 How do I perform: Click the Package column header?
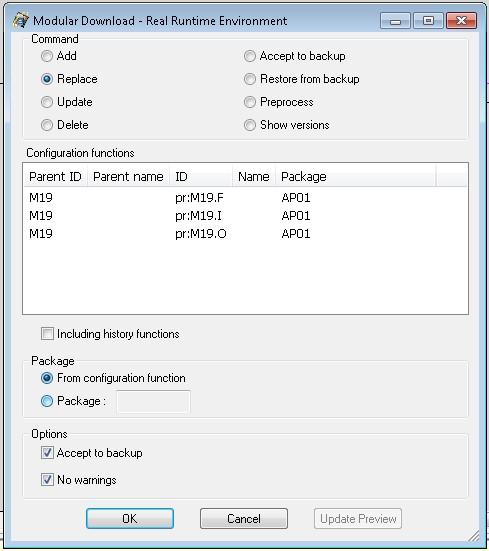(356, 176)
